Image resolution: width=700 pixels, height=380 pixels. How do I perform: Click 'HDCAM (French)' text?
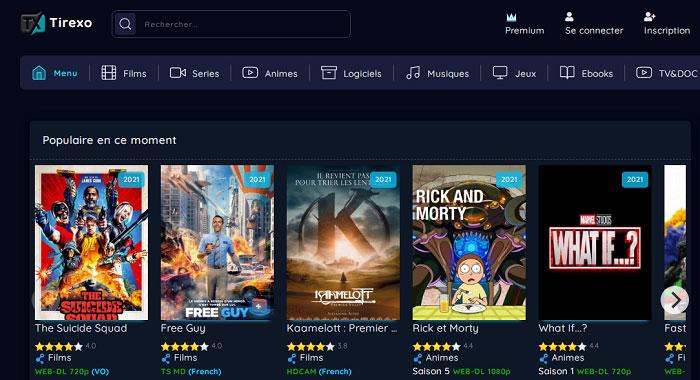[x=319, y=372]
